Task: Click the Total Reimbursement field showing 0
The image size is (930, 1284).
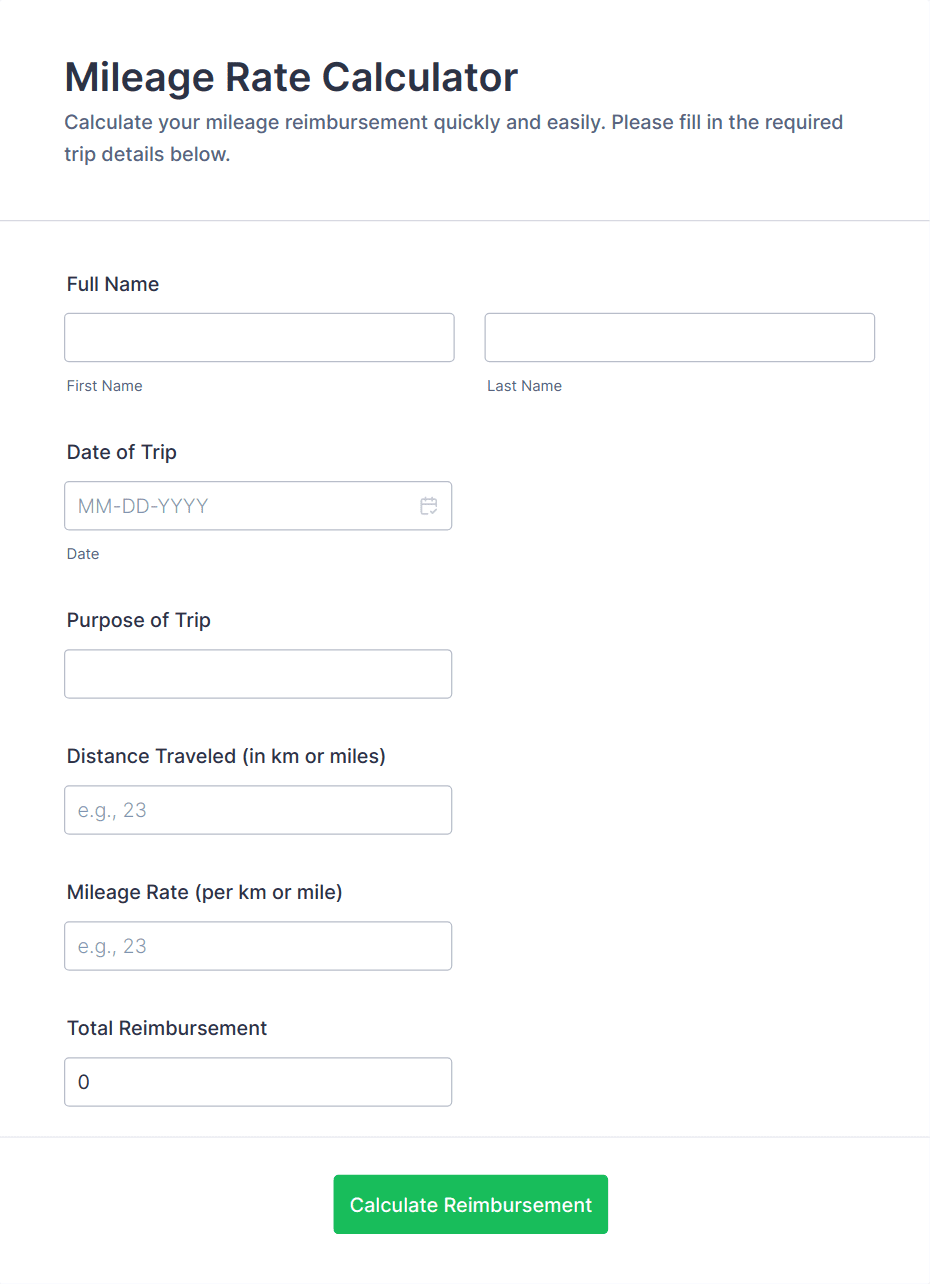Action: tap(258, 1082)
